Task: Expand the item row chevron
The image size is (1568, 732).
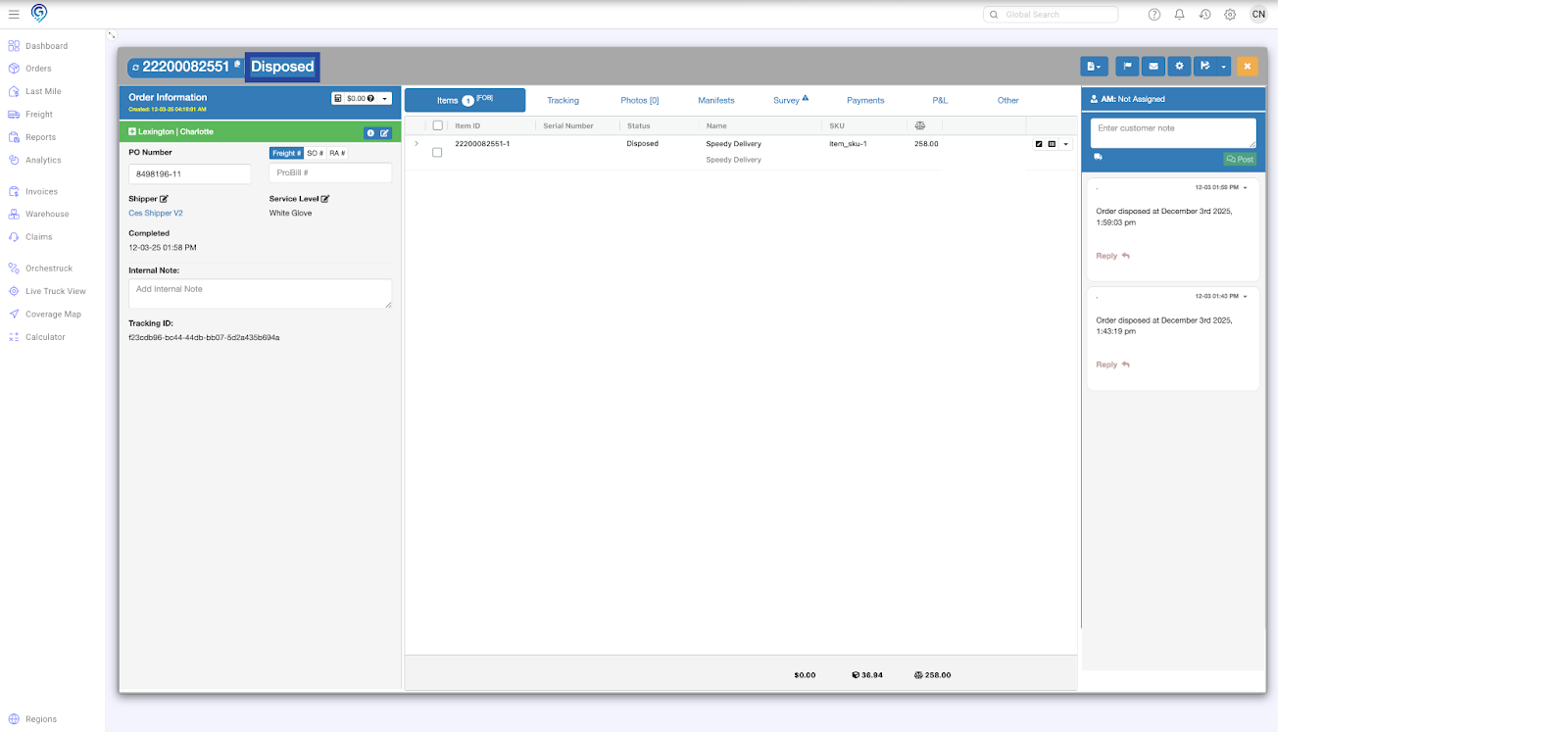Action: coord(416,144)
